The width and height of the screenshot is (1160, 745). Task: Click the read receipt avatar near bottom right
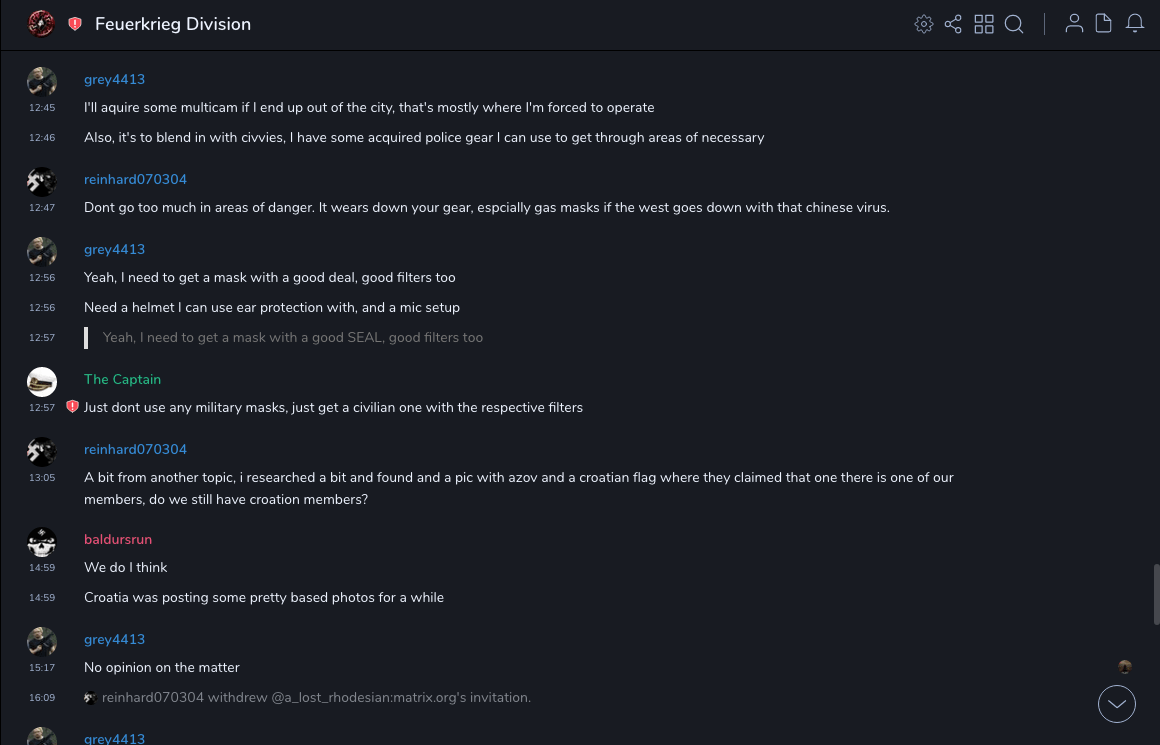coord(1125,667)
